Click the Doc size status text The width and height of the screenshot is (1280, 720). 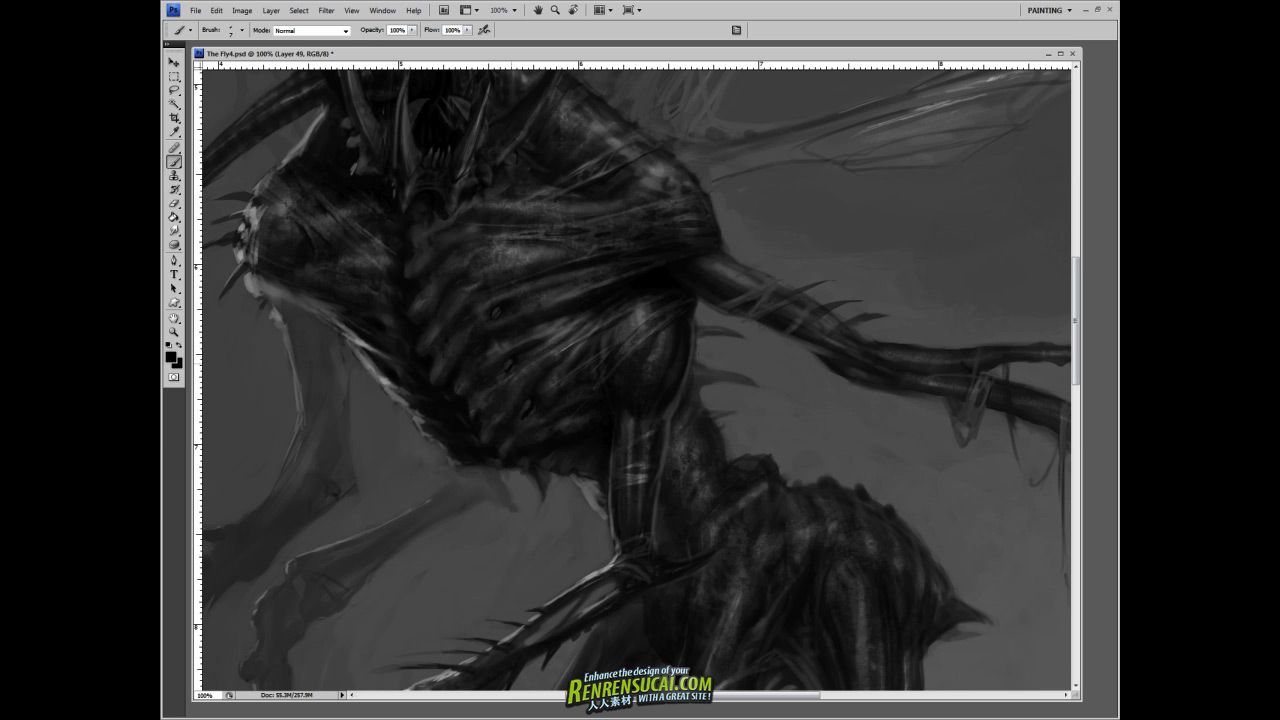pyautogui.click(x=287, y=695)
